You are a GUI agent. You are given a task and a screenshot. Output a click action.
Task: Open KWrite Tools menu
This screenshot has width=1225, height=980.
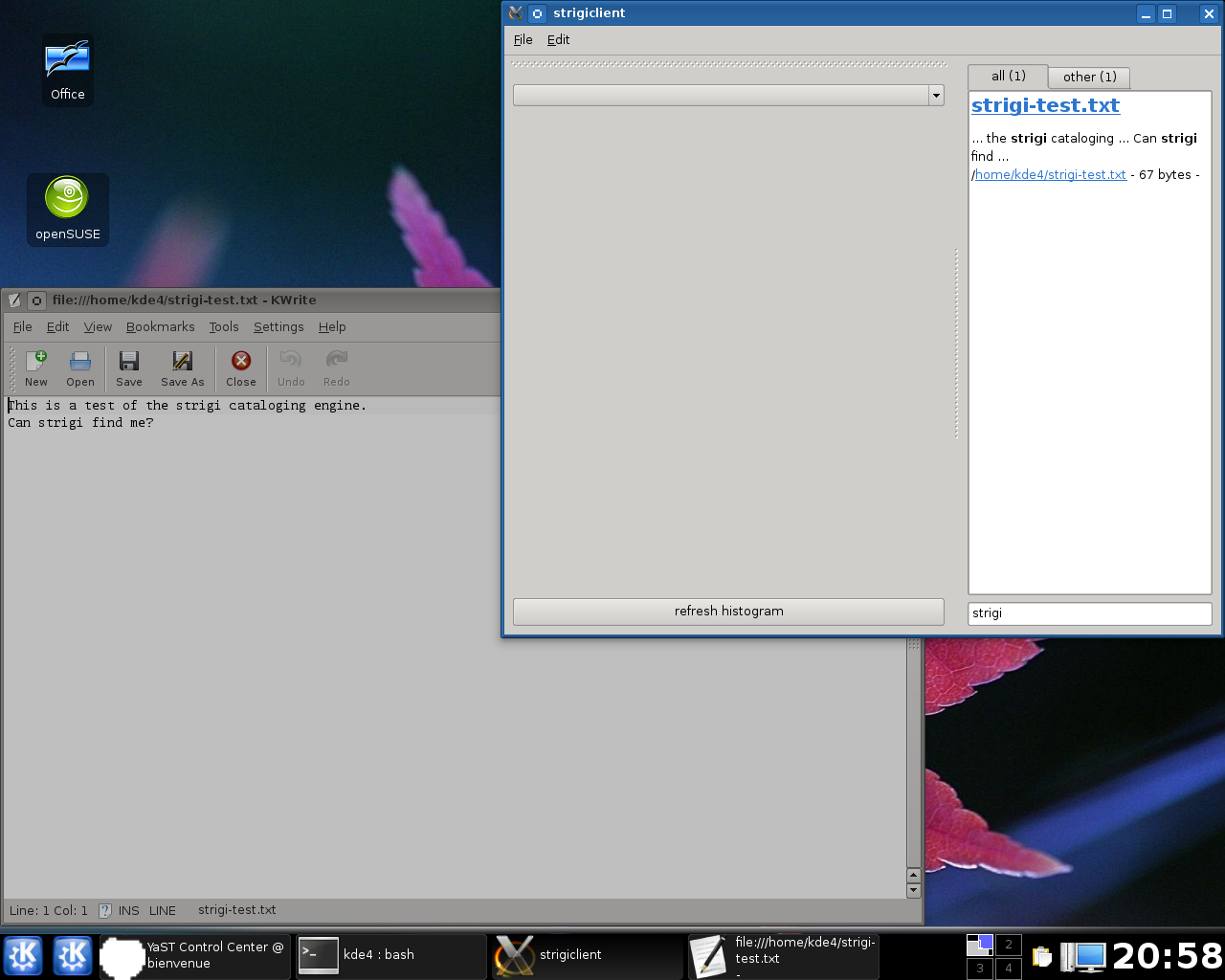(224, 327)
